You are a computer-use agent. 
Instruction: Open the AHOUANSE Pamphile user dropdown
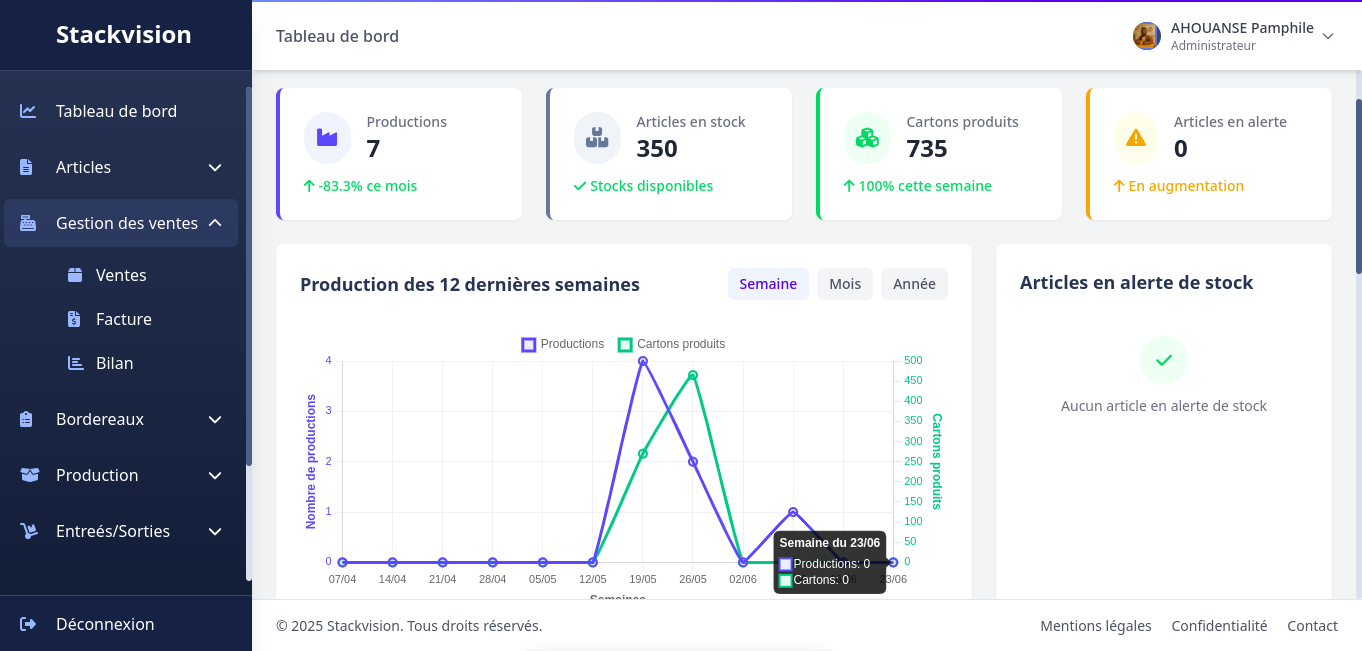pyautogui.click(x=1234, y=36)
